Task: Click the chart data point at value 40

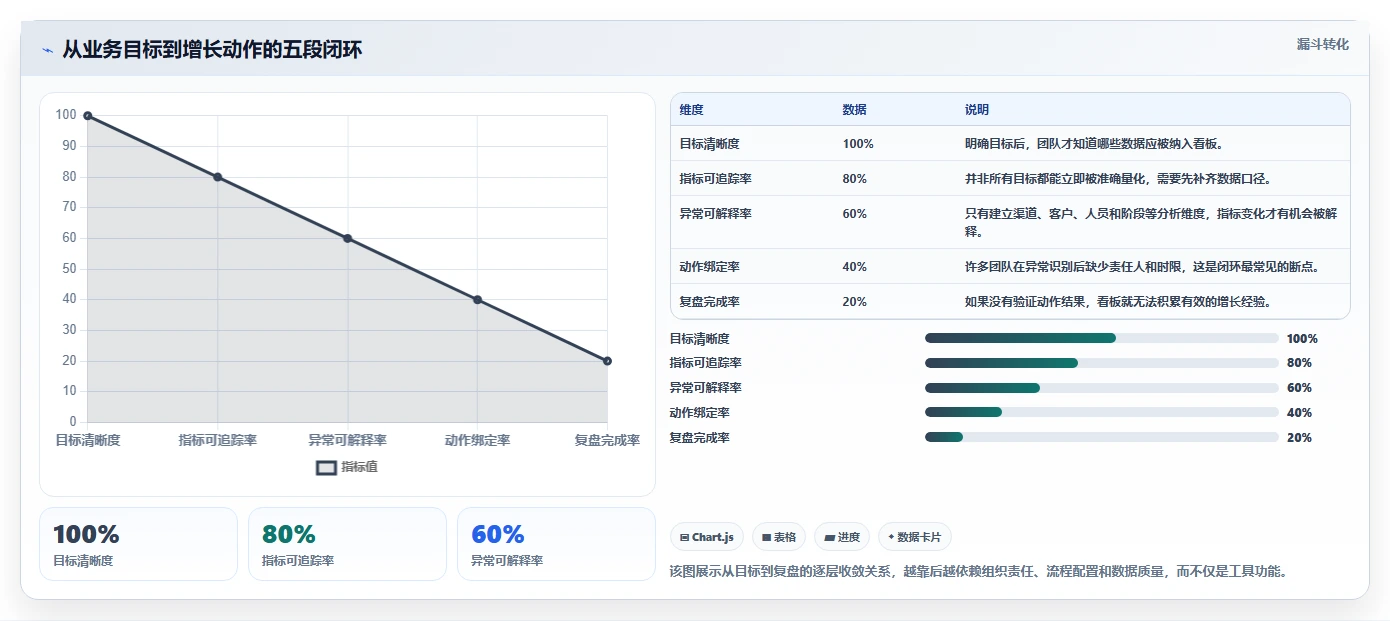Action: [x=477, y=300]
